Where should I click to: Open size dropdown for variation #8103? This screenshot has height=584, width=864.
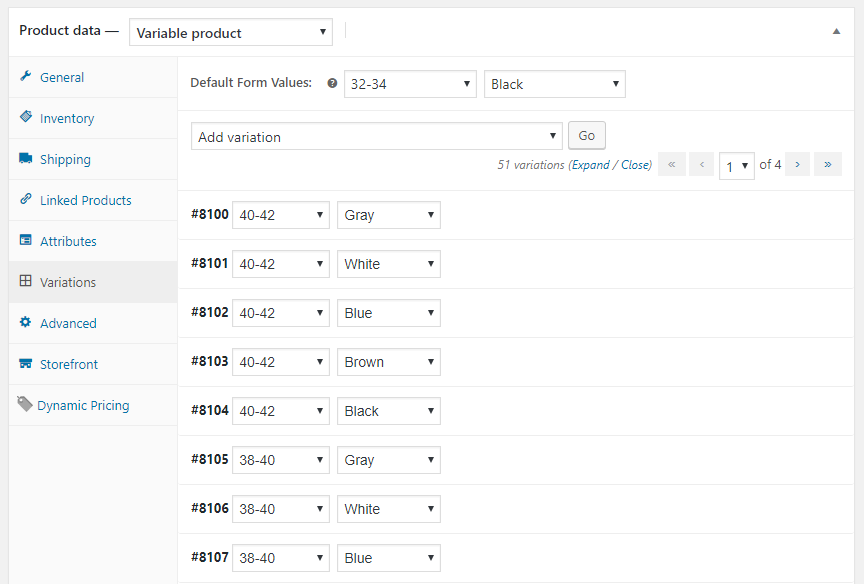pyautogui.click(x=281, y=362)
